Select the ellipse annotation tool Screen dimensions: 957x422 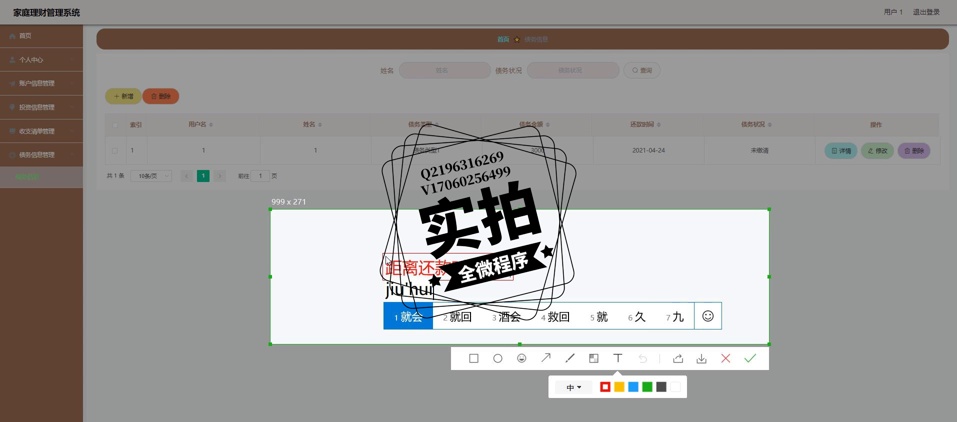pos(498,358)
